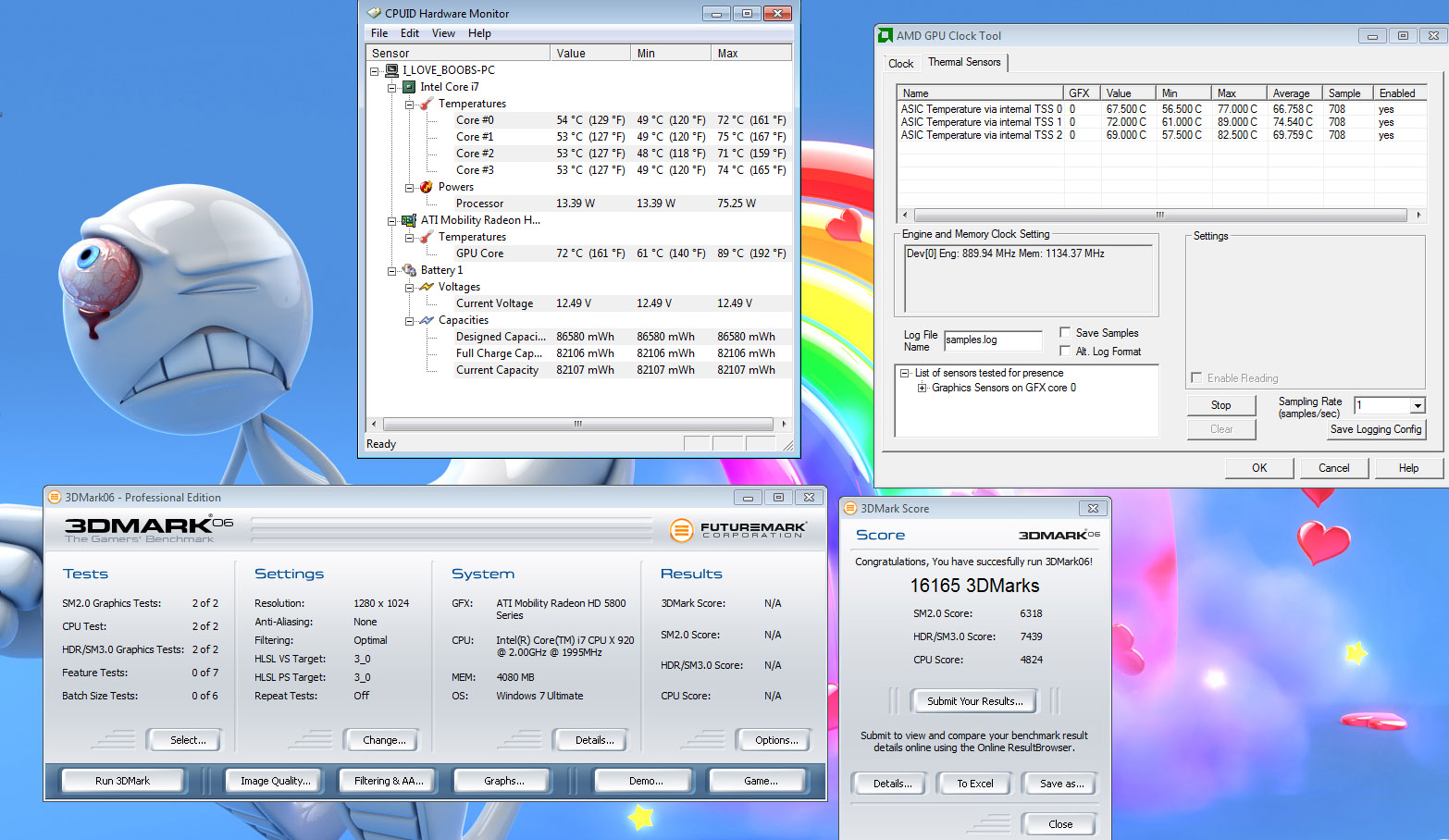This screenshot has width=1449, height=840.
Task: Click Cancel in AMD GPU Clock Tool
Action: (1333, 468)
